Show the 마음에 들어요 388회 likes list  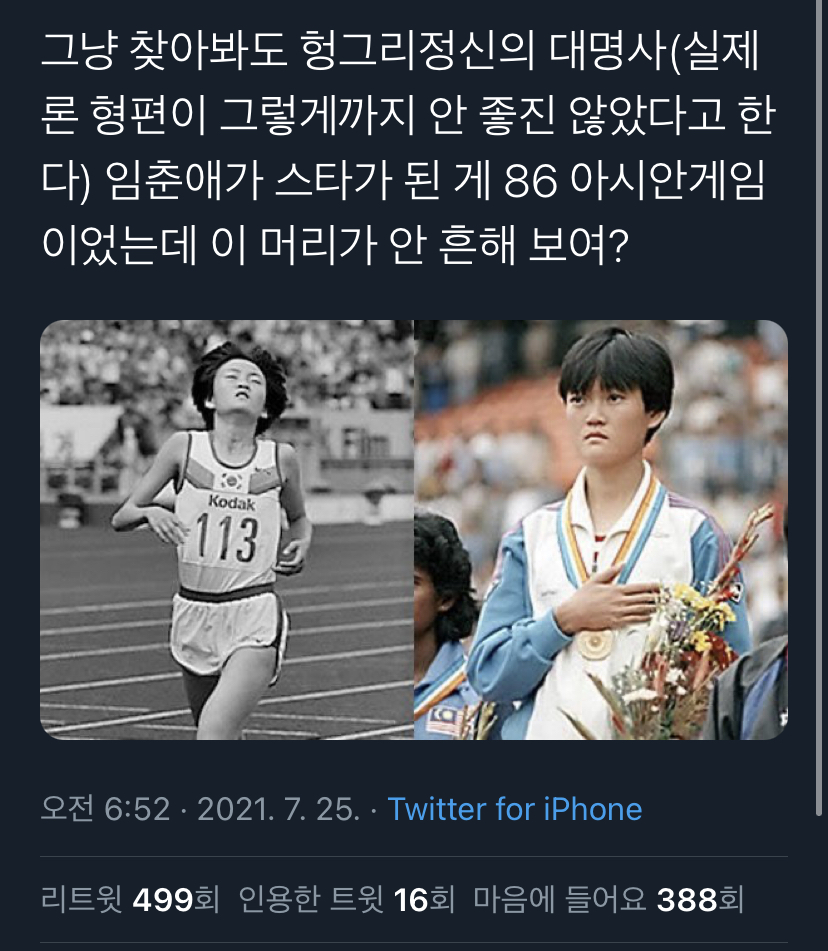point(608,899)
